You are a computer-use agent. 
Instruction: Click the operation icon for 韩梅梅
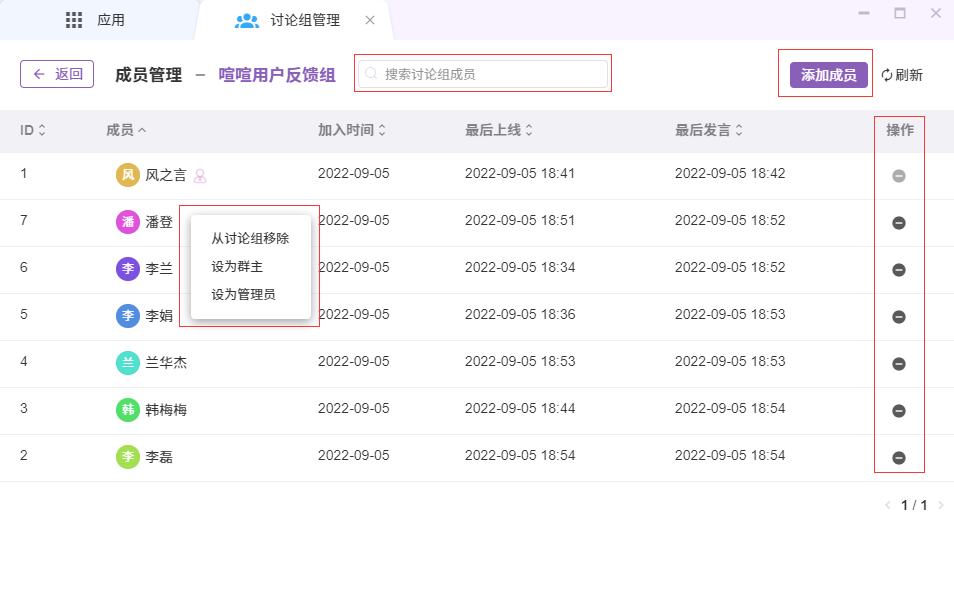click(898, 411)
